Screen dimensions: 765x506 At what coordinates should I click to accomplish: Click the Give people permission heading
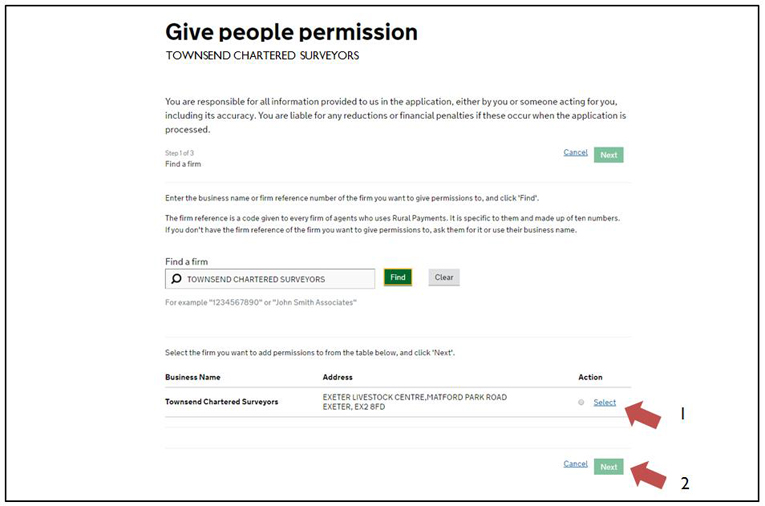pyautogui.click(x=291, y=32)
